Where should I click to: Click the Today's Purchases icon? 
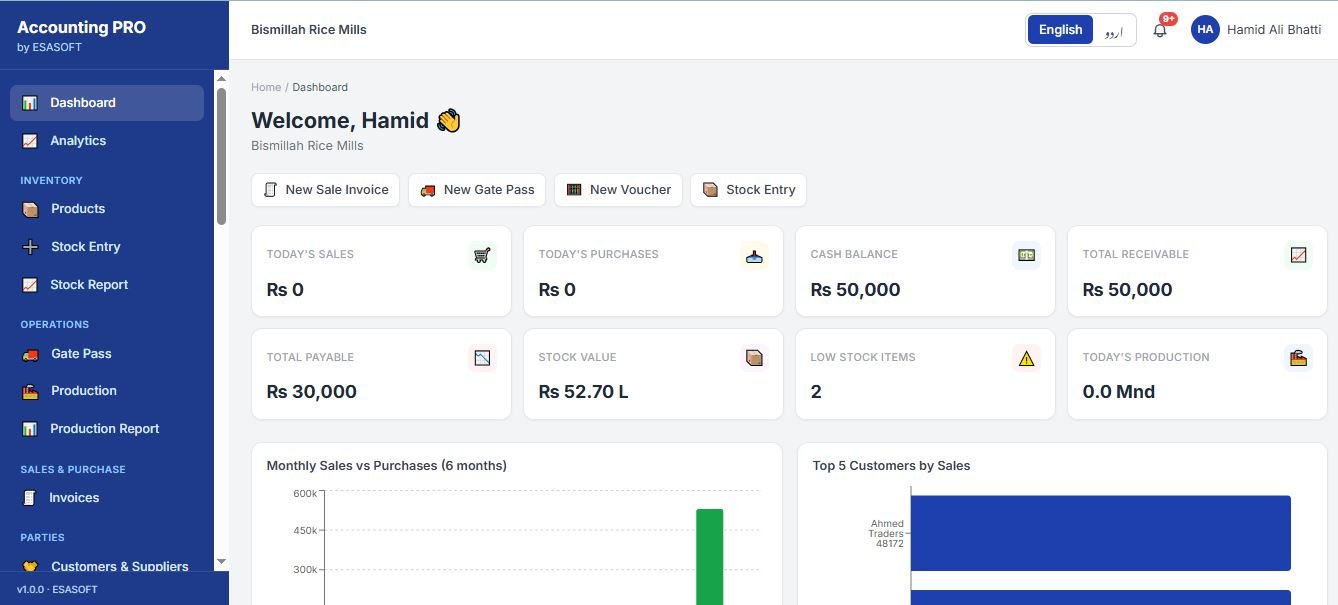[754, 255]
